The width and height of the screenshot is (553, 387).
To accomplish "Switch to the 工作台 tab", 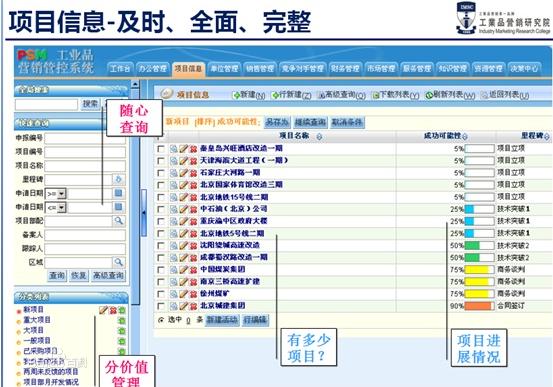I will pyautogui.click(x=120, y=68).
